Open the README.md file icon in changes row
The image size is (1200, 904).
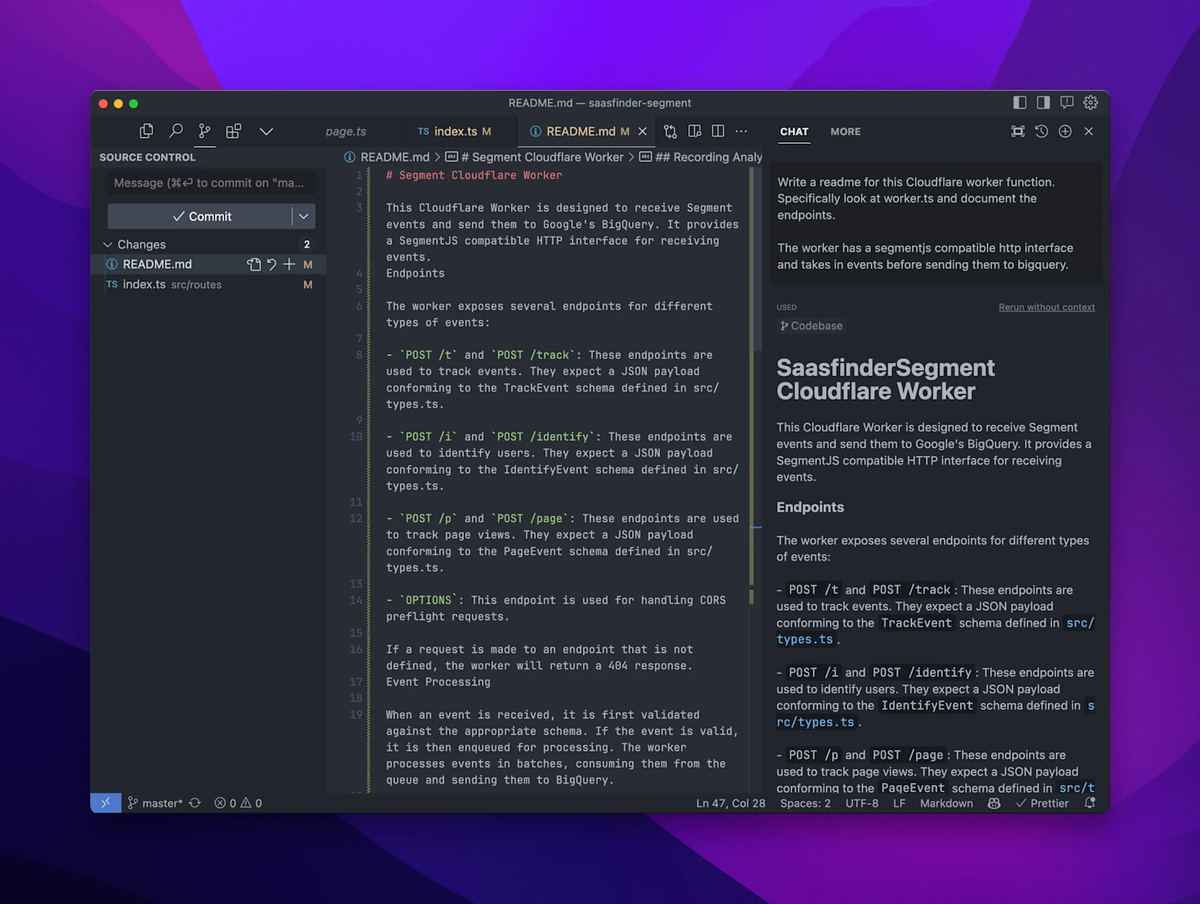tap(254, 264)
